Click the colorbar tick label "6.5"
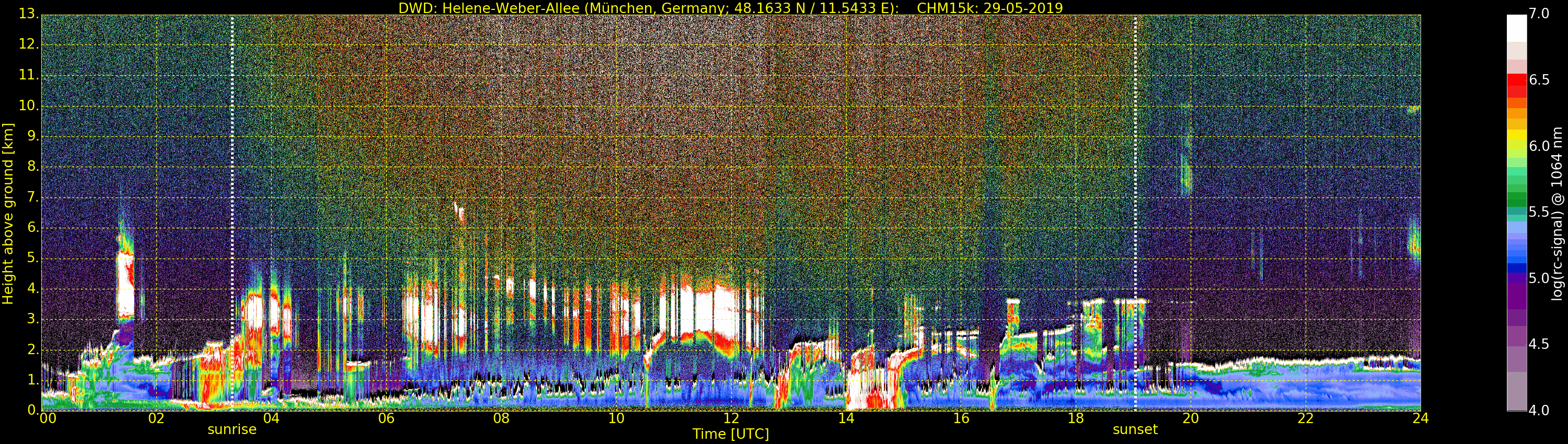Image resolution: width=1568 pixels, height=444 pixels. point(1539,80)
